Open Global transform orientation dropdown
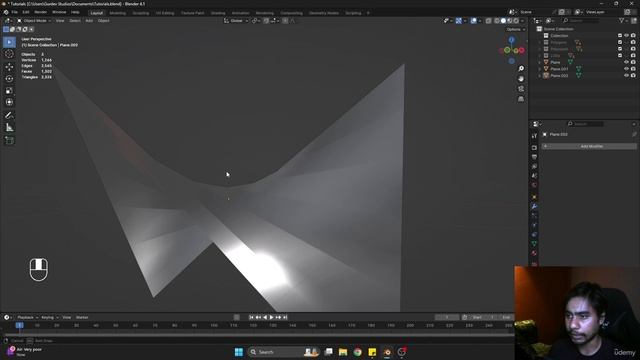 click(x=236, y=20)
